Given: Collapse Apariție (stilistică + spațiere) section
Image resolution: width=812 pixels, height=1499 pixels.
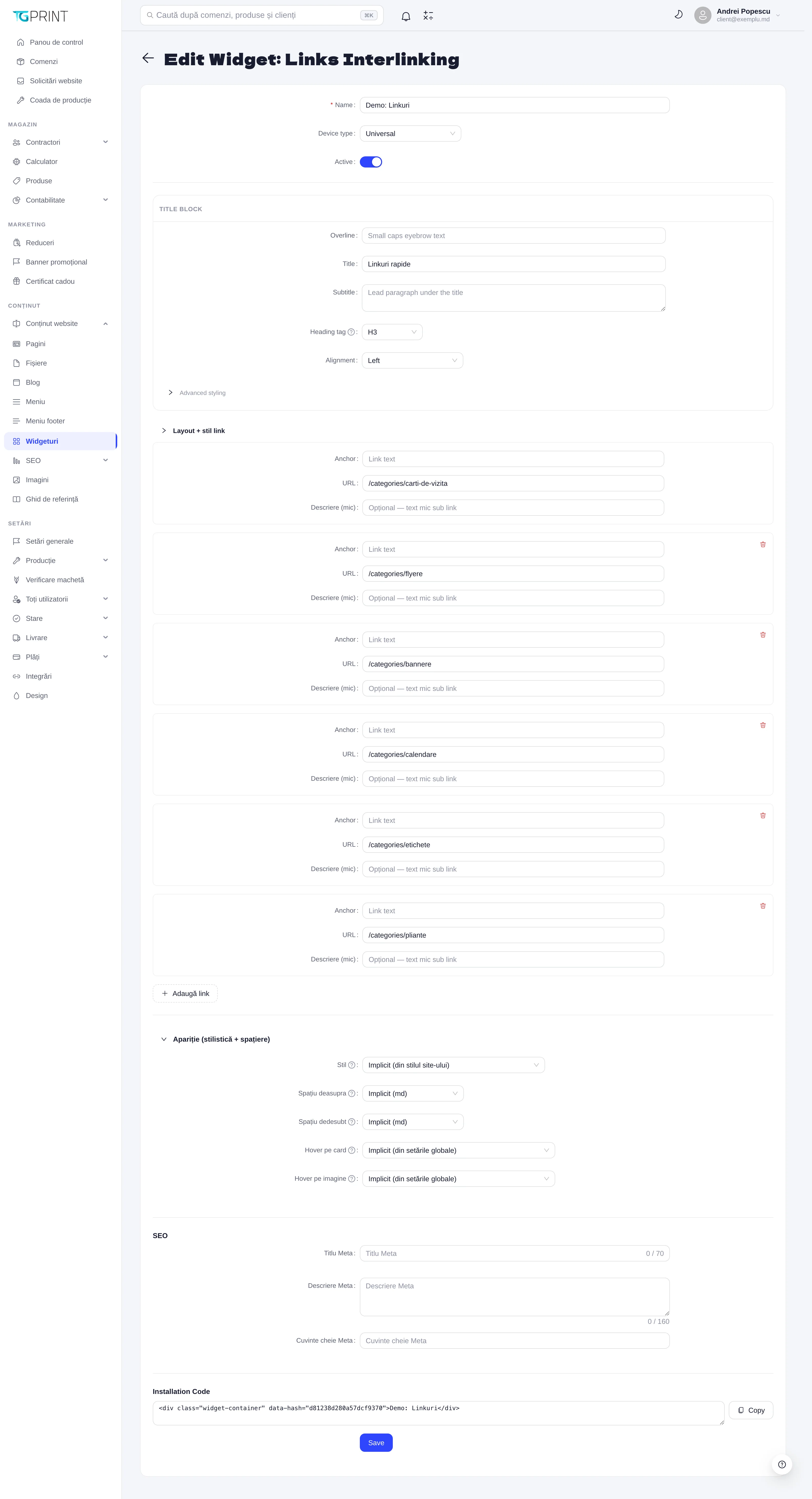Looking at the screenshot, I should click(x=215, y=1039).
